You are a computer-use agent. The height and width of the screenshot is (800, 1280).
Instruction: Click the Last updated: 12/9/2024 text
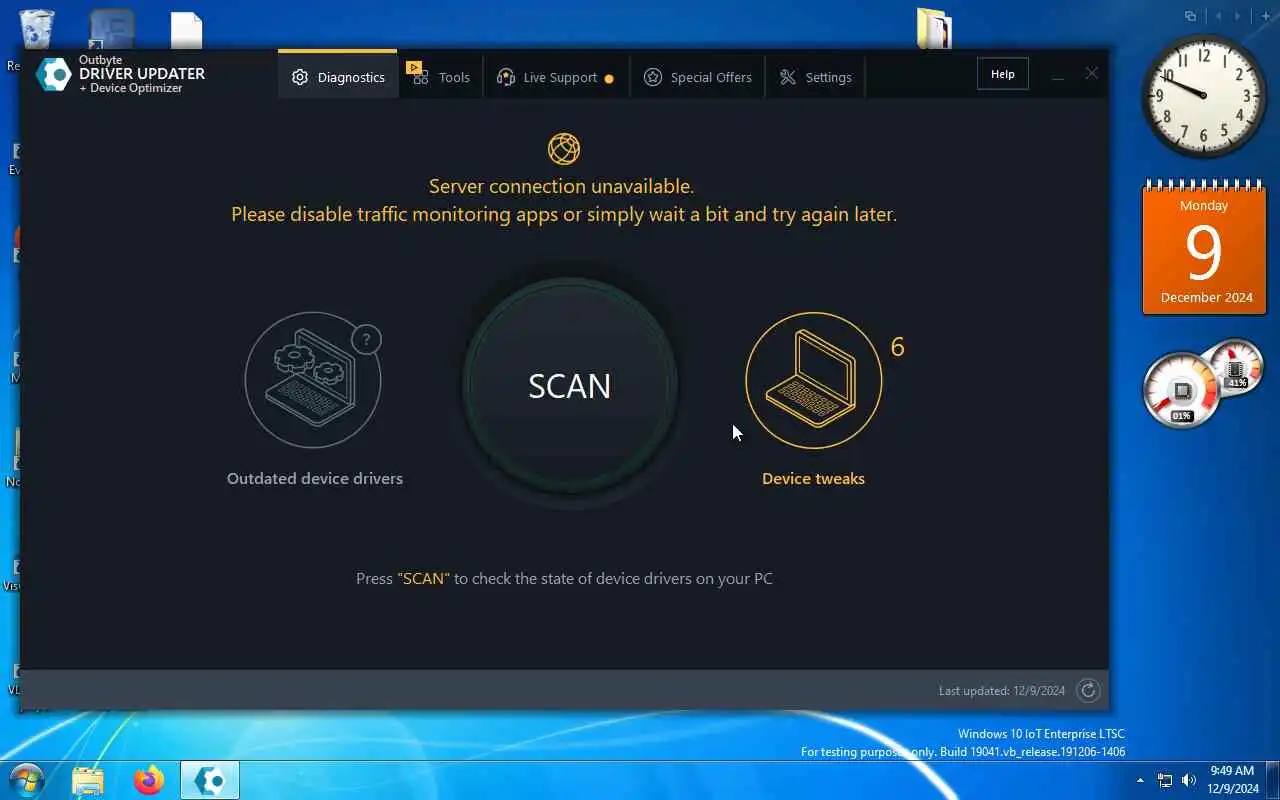pos(1003,691)
